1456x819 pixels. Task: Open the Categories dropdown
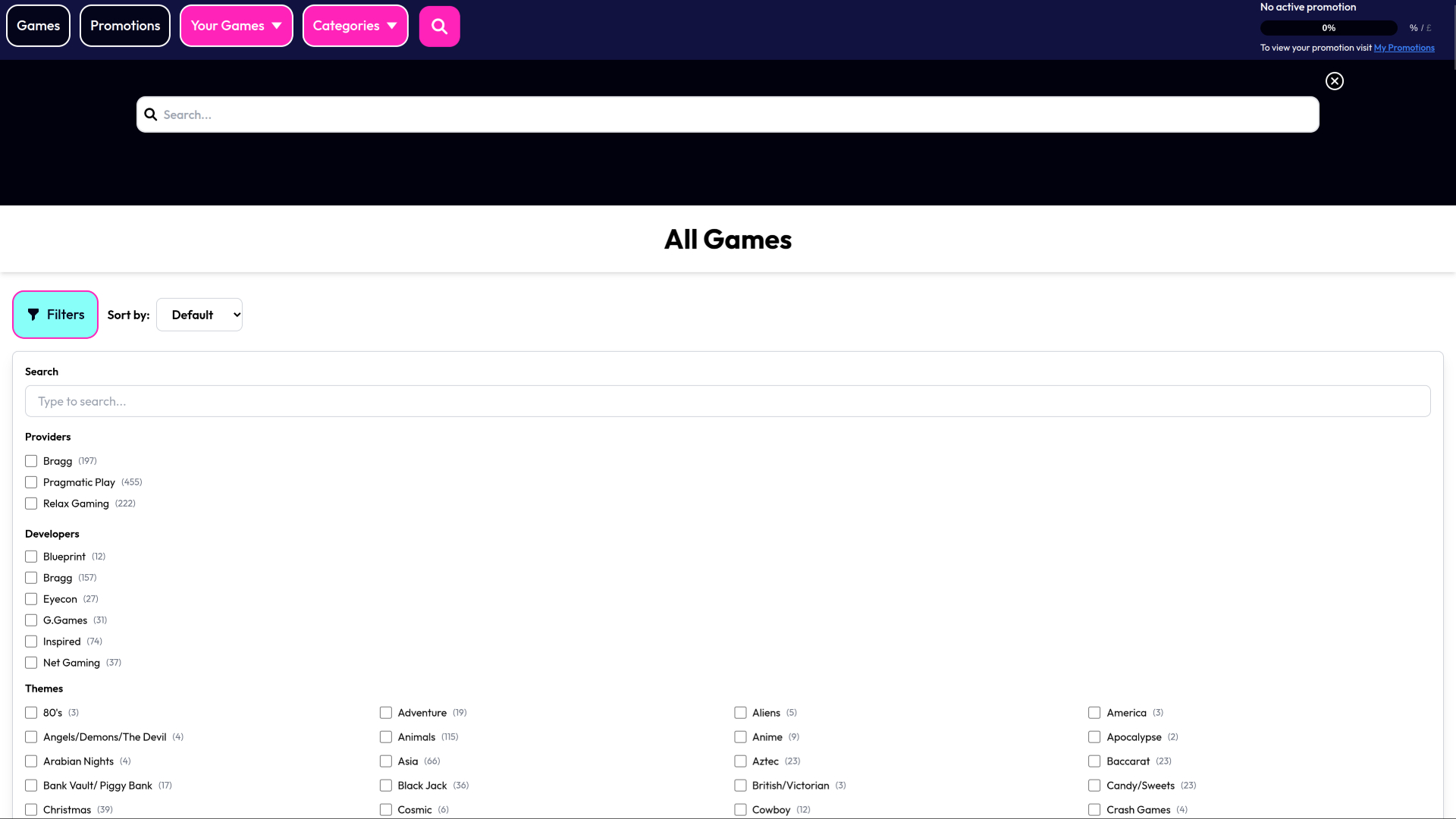pyautogui.click(x=355, y=25)
